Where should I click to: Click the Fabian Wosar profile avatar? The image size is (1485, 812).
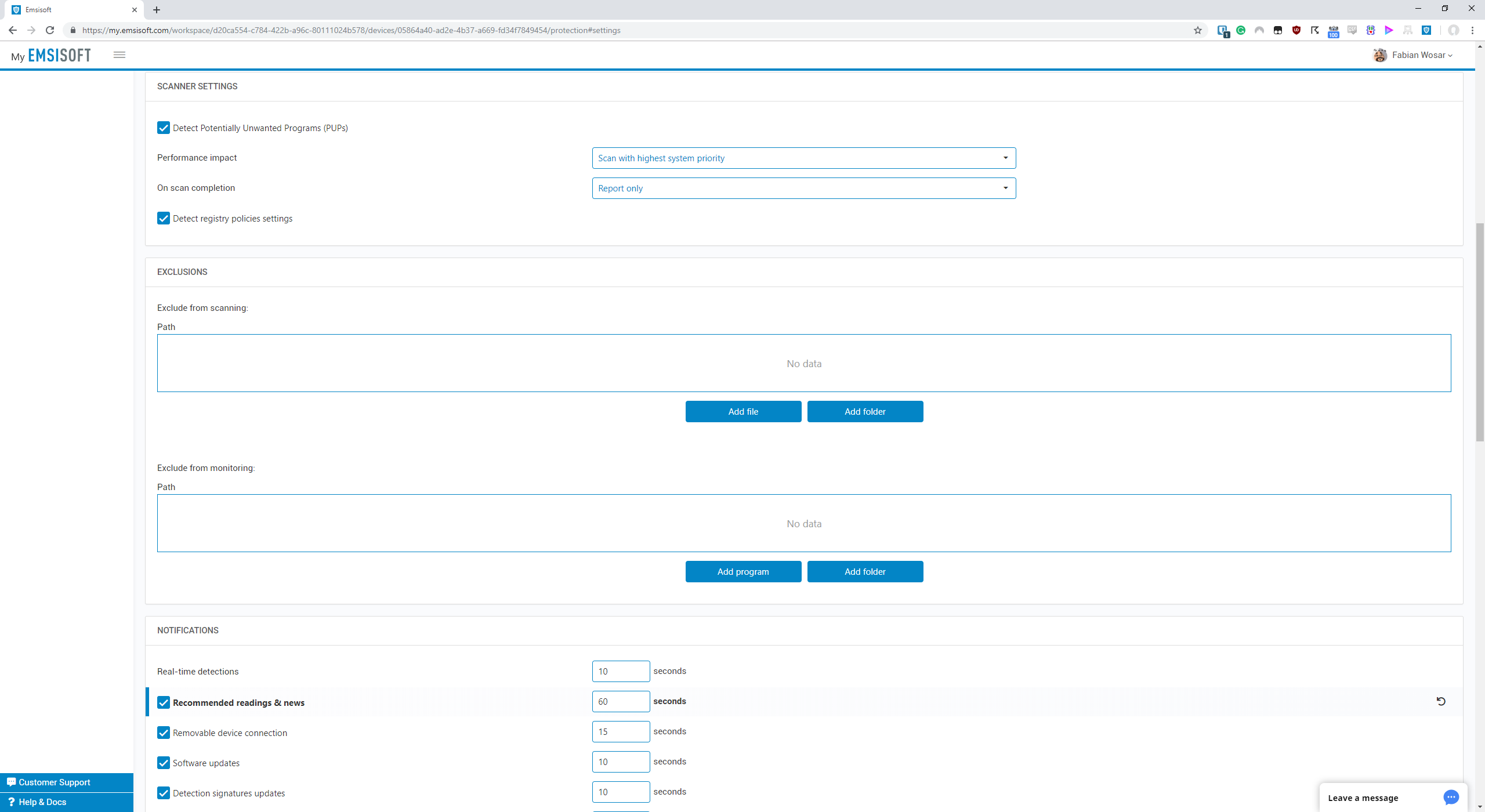pos(1380,55)
